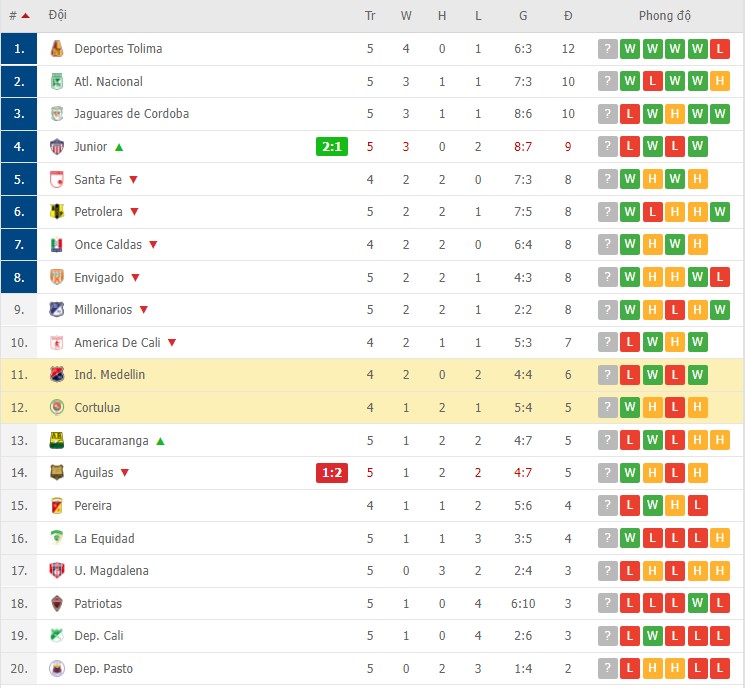Click the Atl. Nacional team logo
Screen dimensions: 745x688
coord(57,82)
